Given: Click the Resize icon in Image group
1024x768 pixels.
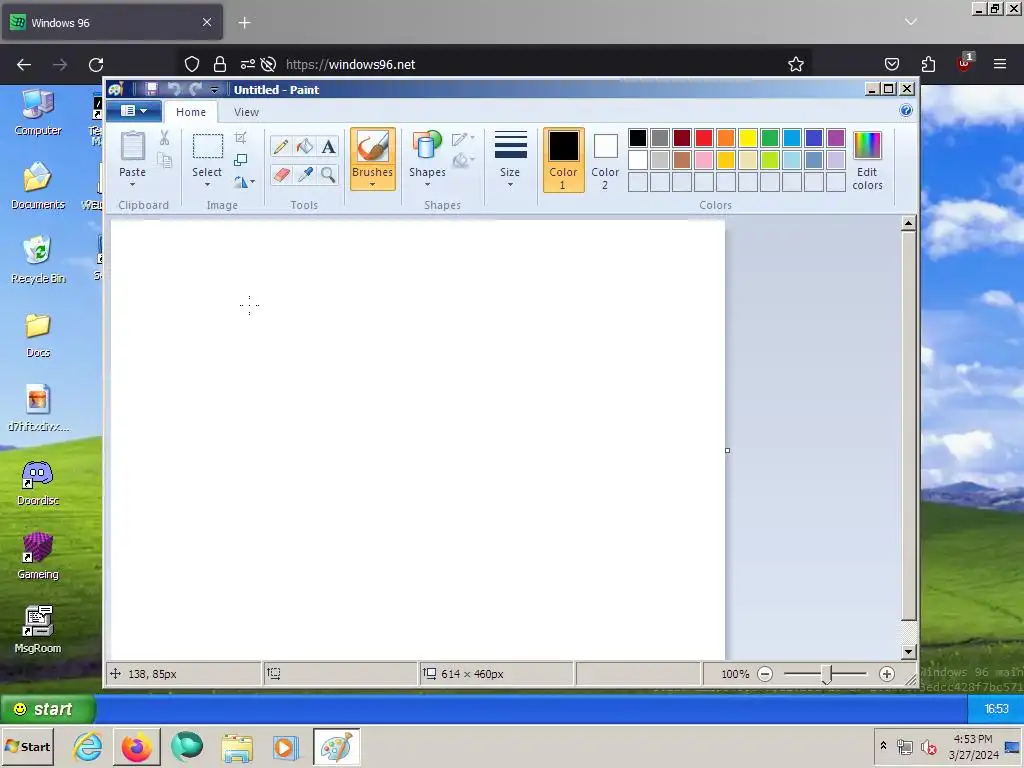Looking at the screenshot, I should click(240, 160).
